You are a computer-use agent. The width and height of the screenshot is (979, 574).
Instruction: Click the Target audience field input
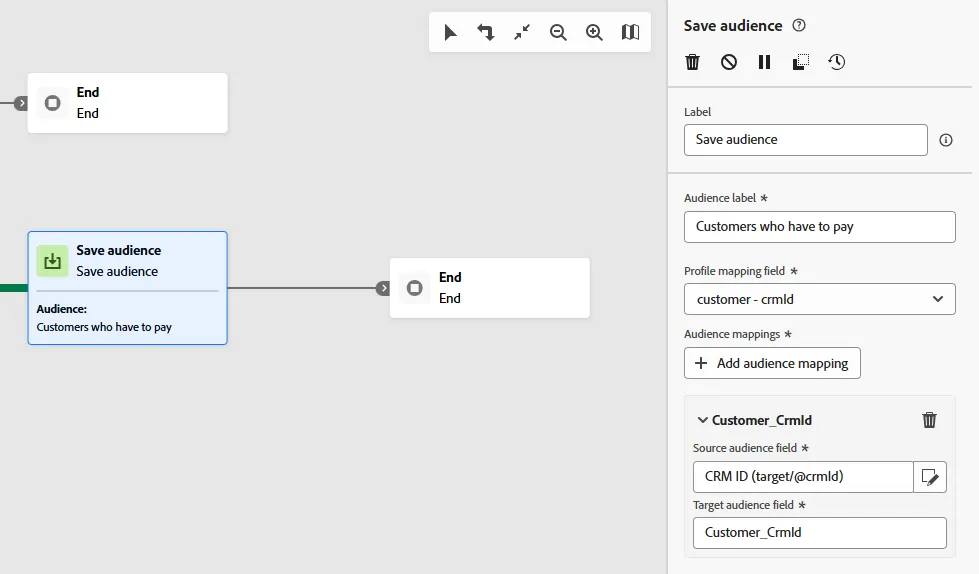click(x=819, y=533)
